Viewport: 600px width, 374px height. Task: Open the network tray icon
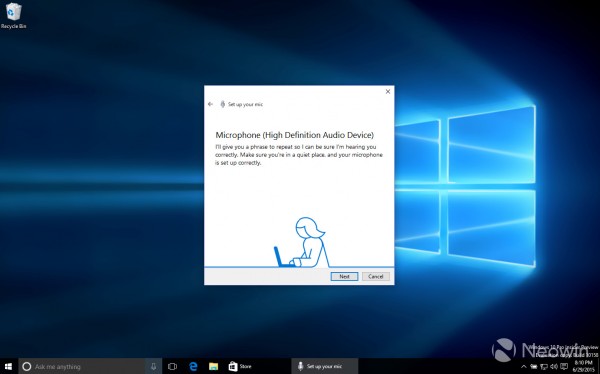coord(544,367)
